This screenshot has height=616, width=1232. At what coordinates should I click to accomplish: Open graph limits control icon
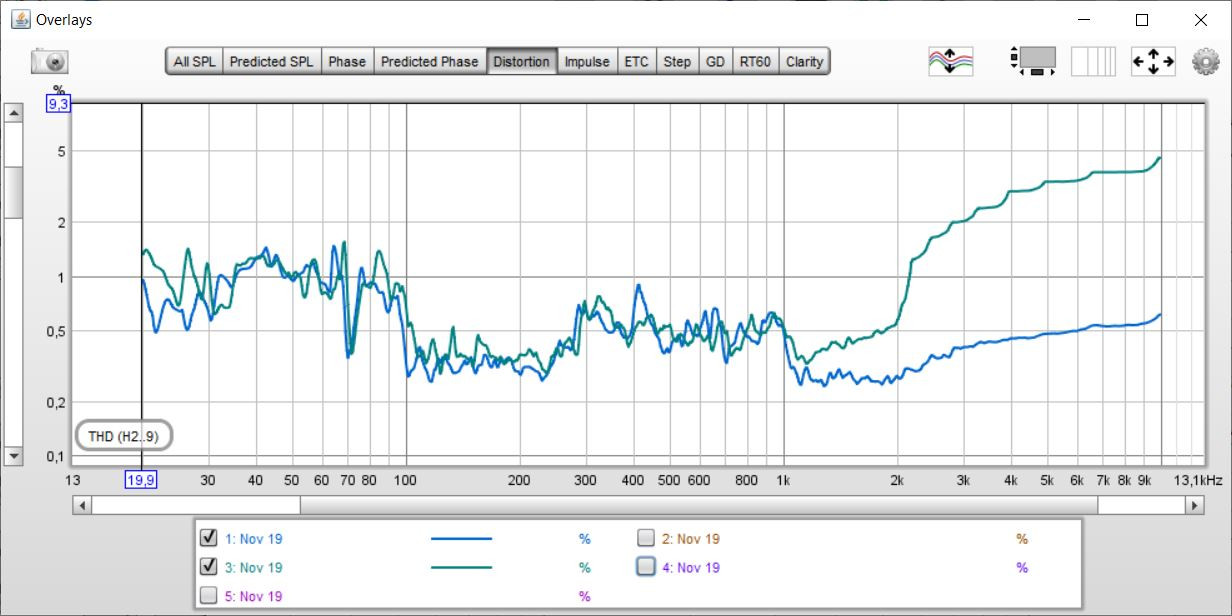pos(1033,61)
